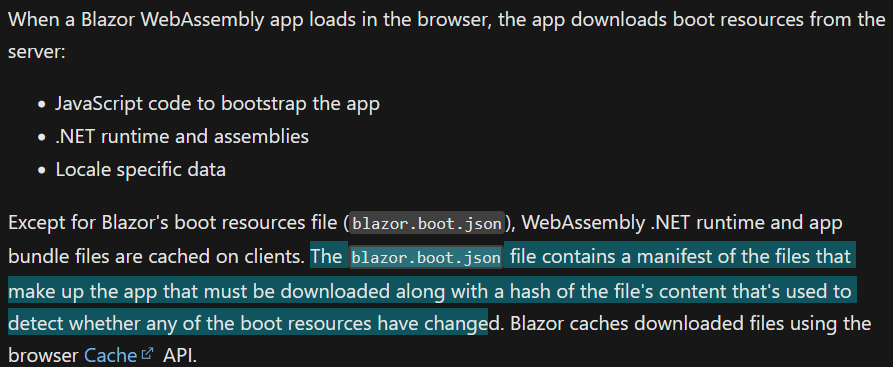Click 'bundle files are cached on clients' text
Image resolution: width=893 pixels, height=367 pixels.
point(156,258)
